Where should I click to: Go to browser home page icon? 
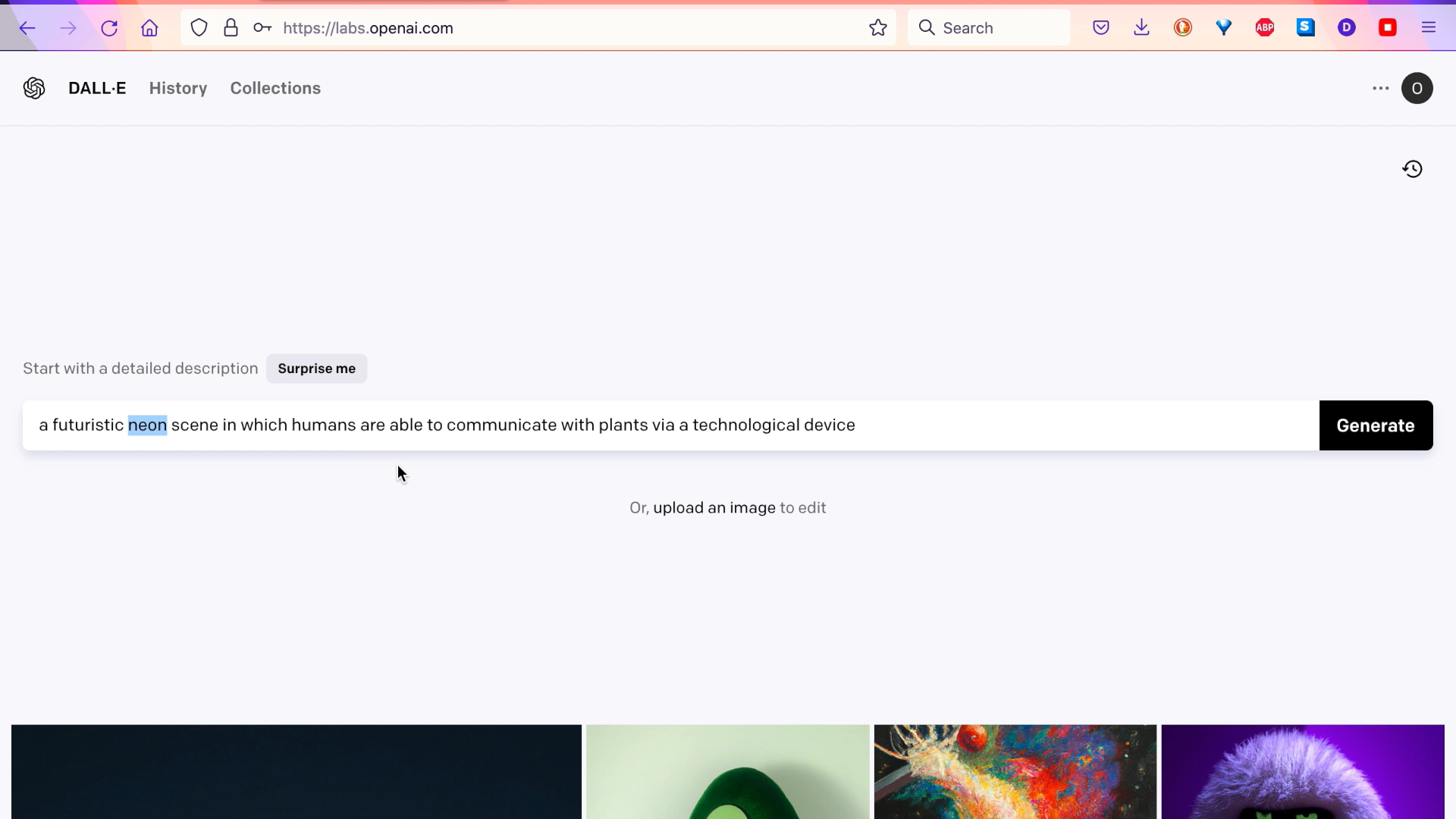pos(149,28)
